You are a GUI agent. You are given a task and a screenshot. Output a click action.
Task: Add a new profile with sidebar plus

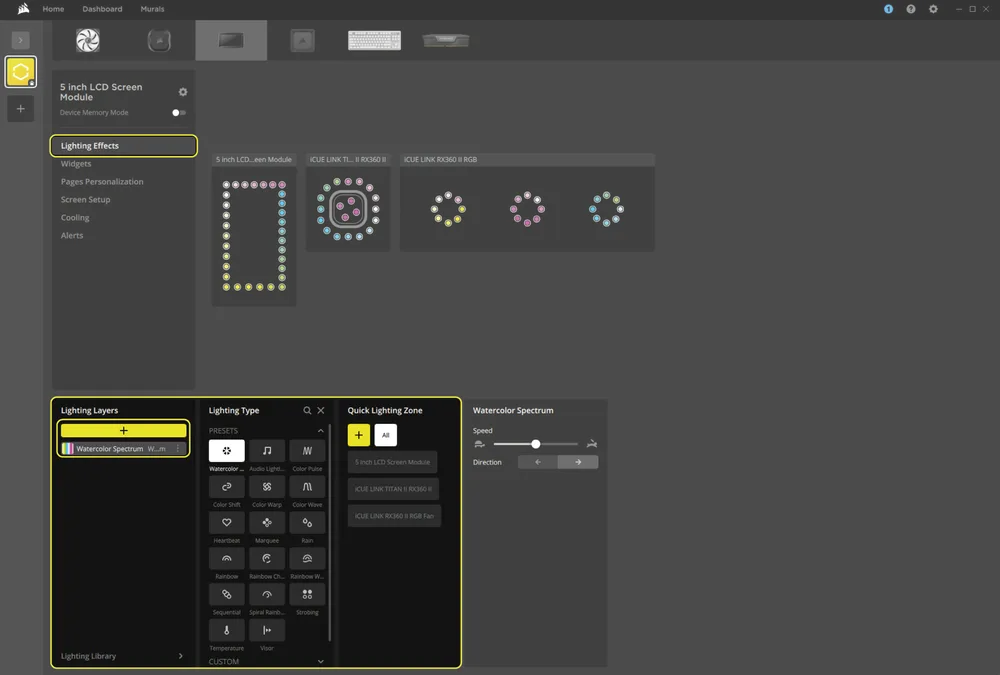pos(20,109)
